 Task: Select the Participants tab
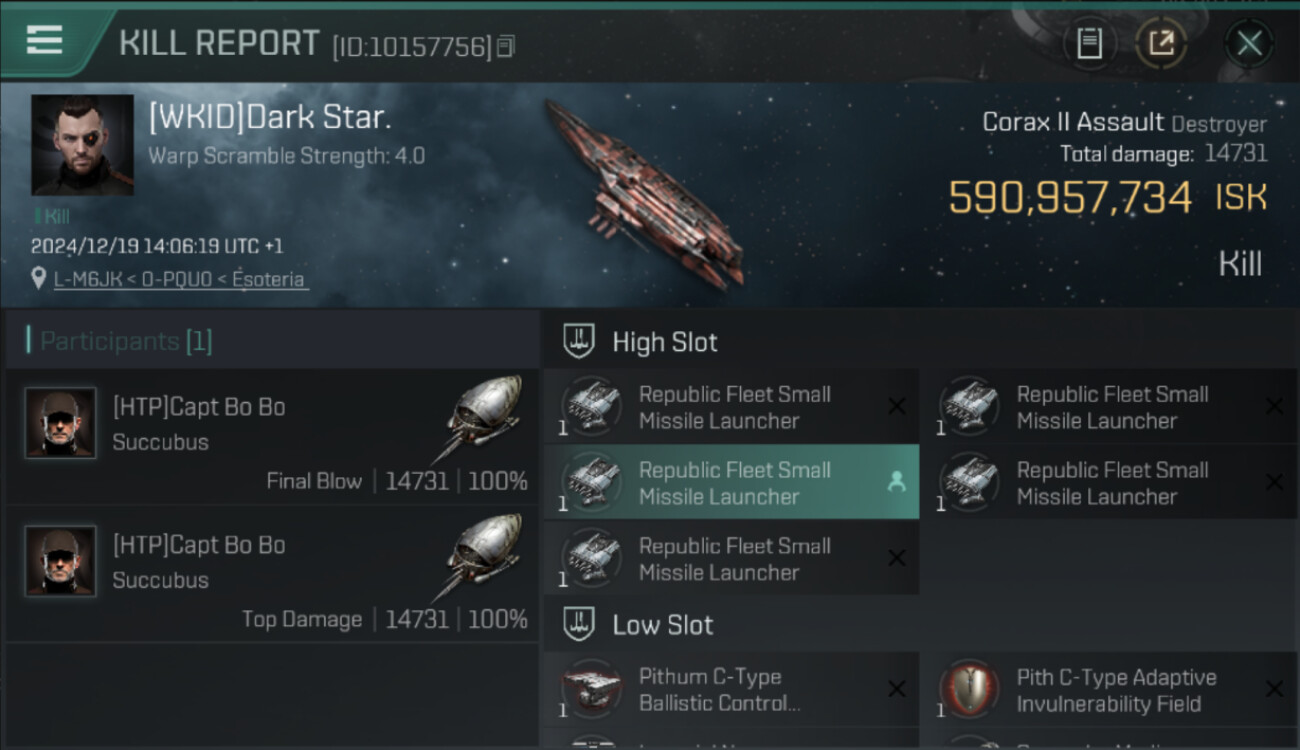pyautogui.click(x=125, y=341)
